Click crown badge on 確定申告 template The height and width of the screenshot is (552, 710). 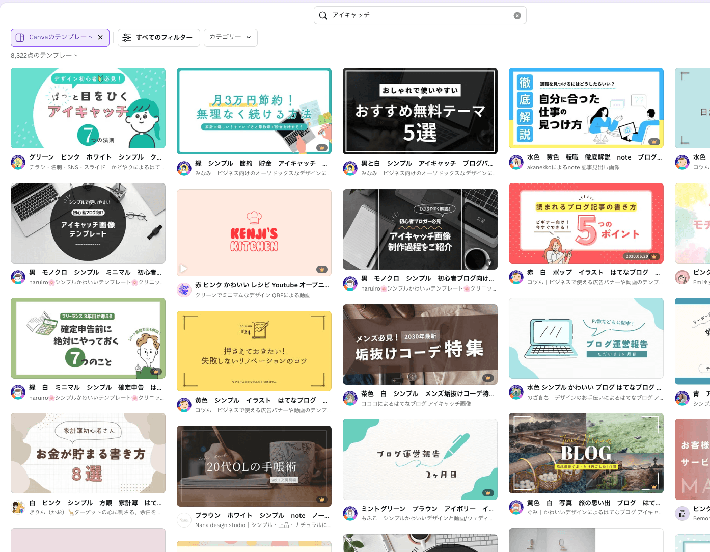[x=156, y=372]
